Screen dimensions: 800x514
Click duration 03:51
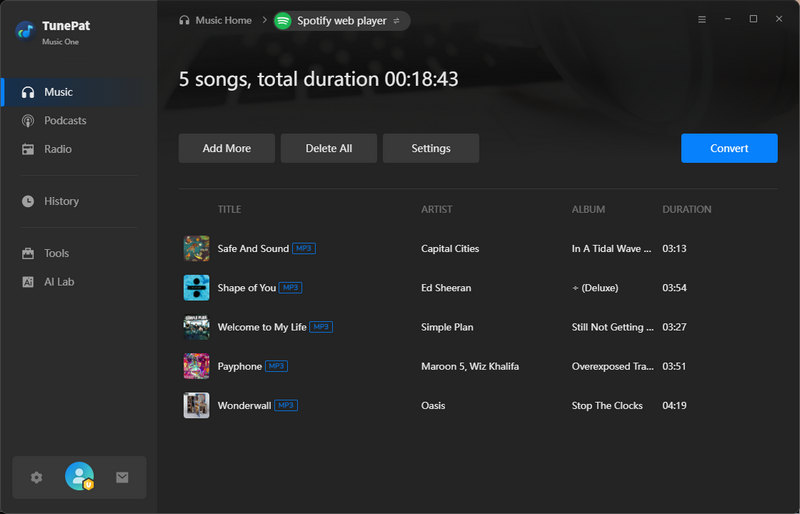tap(674, 366)
